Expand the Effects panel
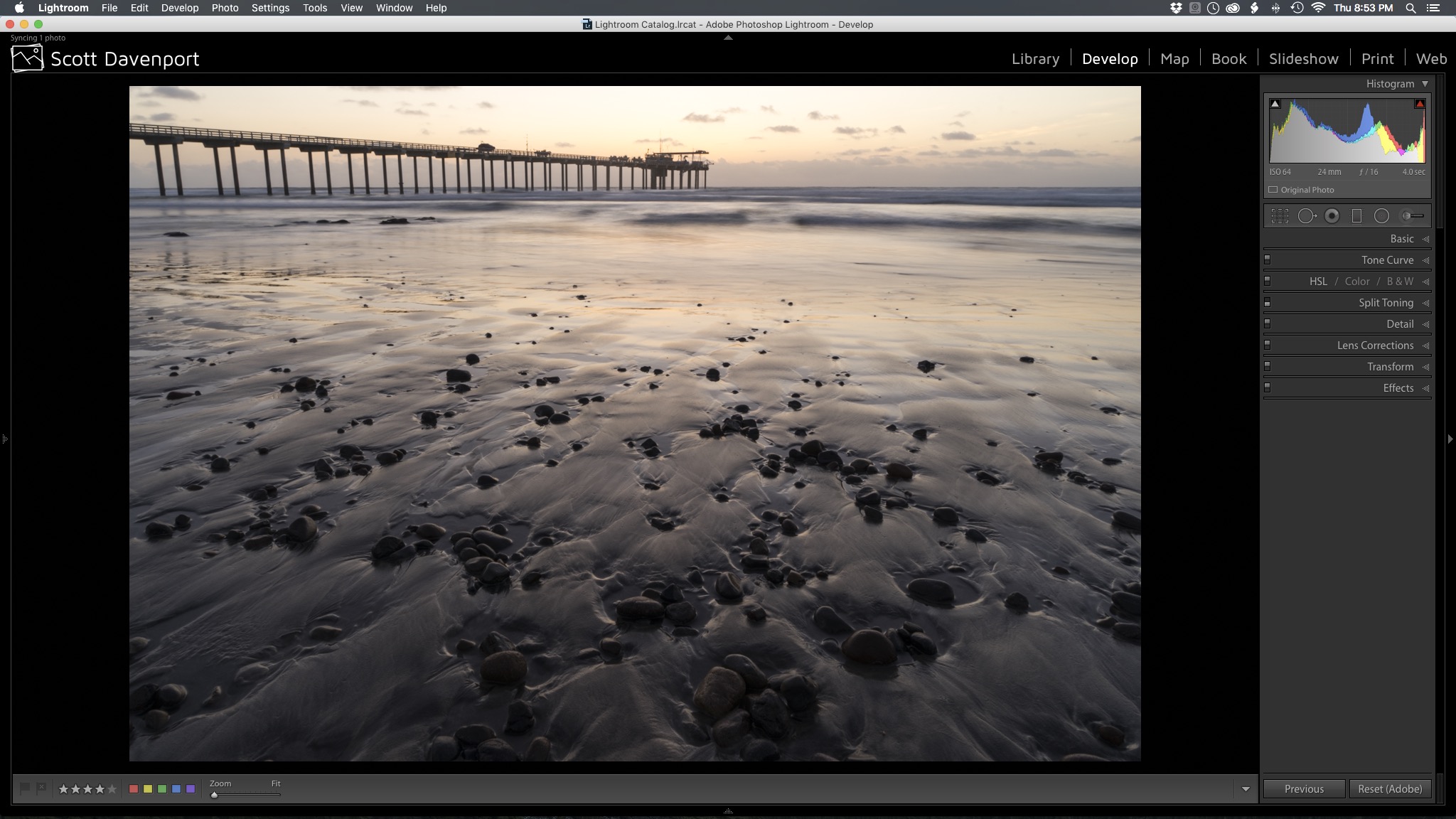Viewport: 1456px width, 819px height. click(1425, 389)
